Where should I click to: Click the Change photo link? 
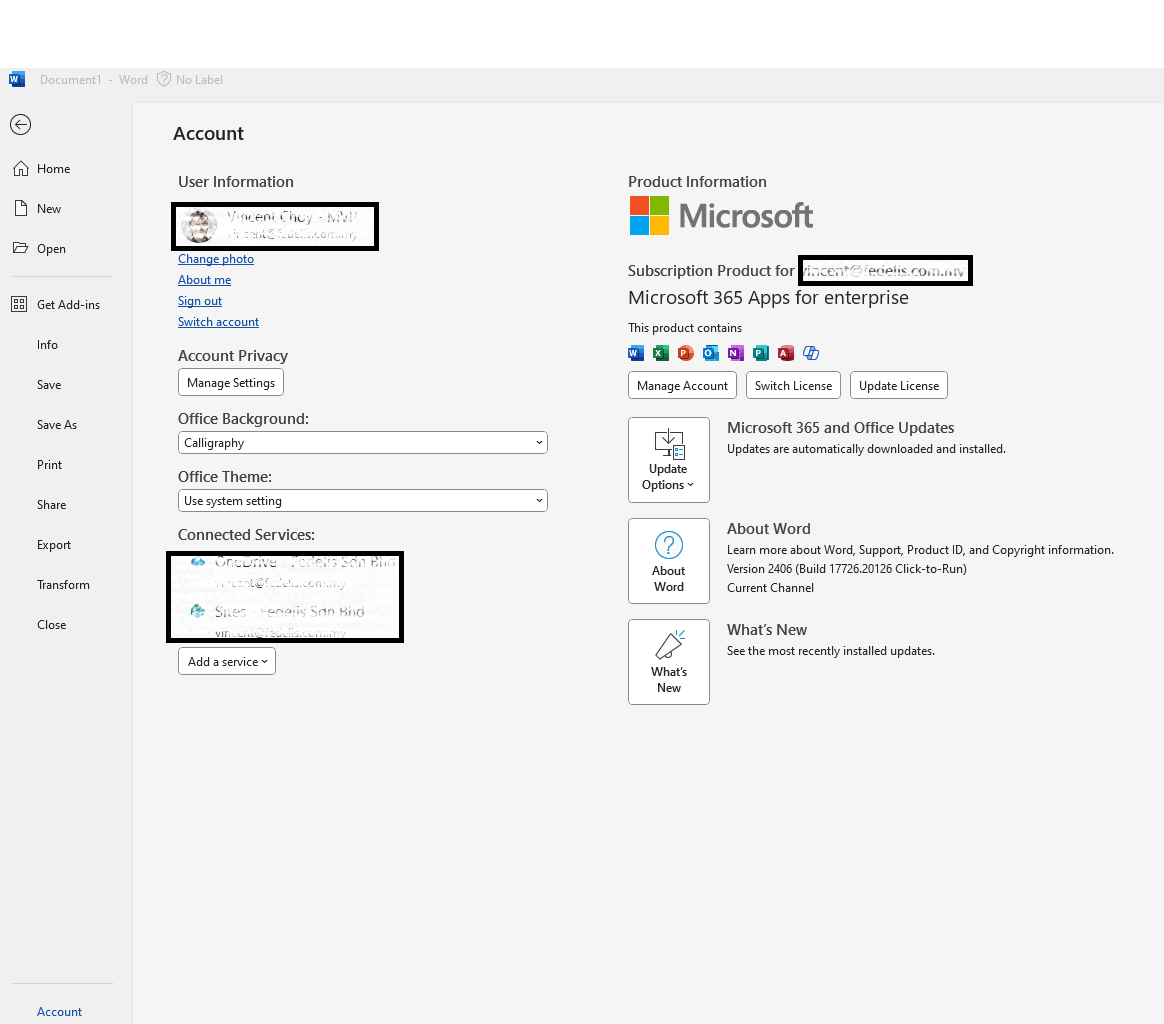216,258
